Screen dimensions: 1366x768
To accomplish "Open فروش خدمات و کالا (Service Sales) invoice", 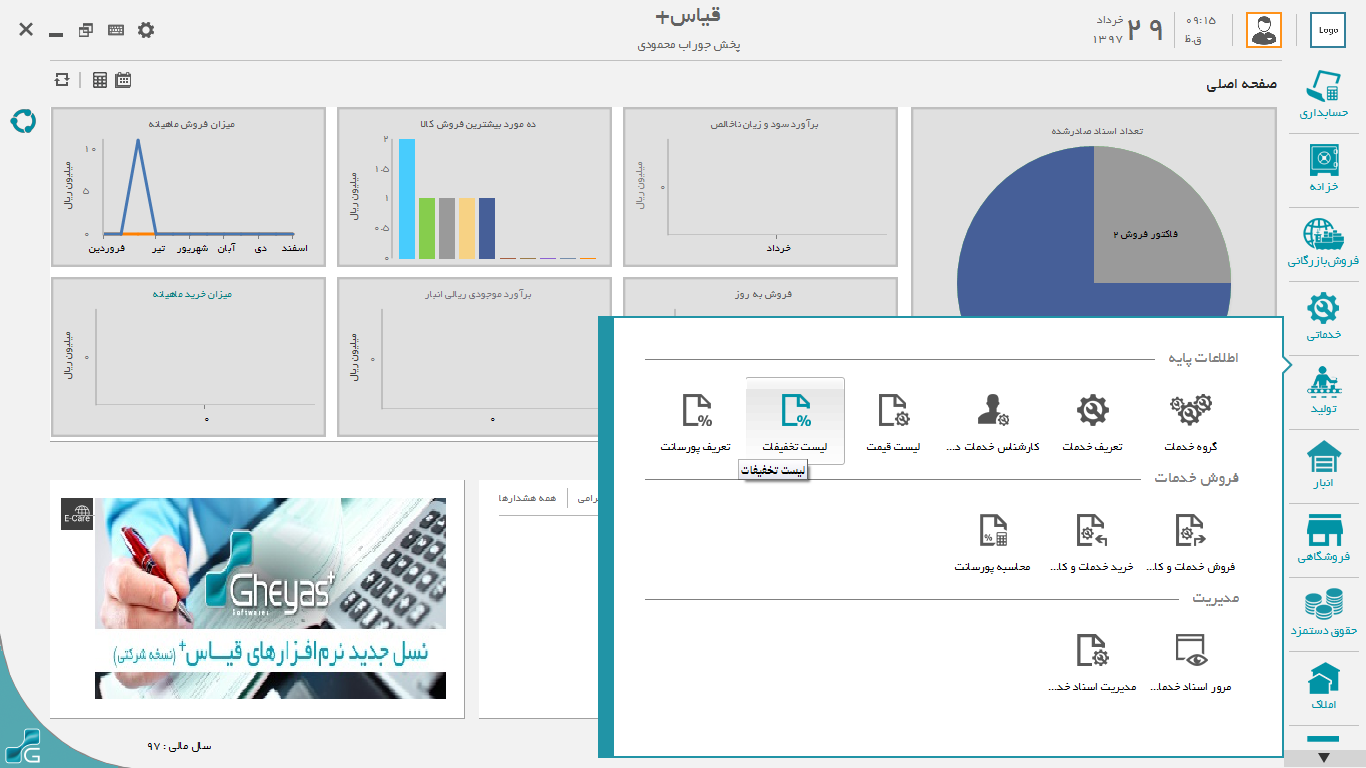I will (1190, 542).
